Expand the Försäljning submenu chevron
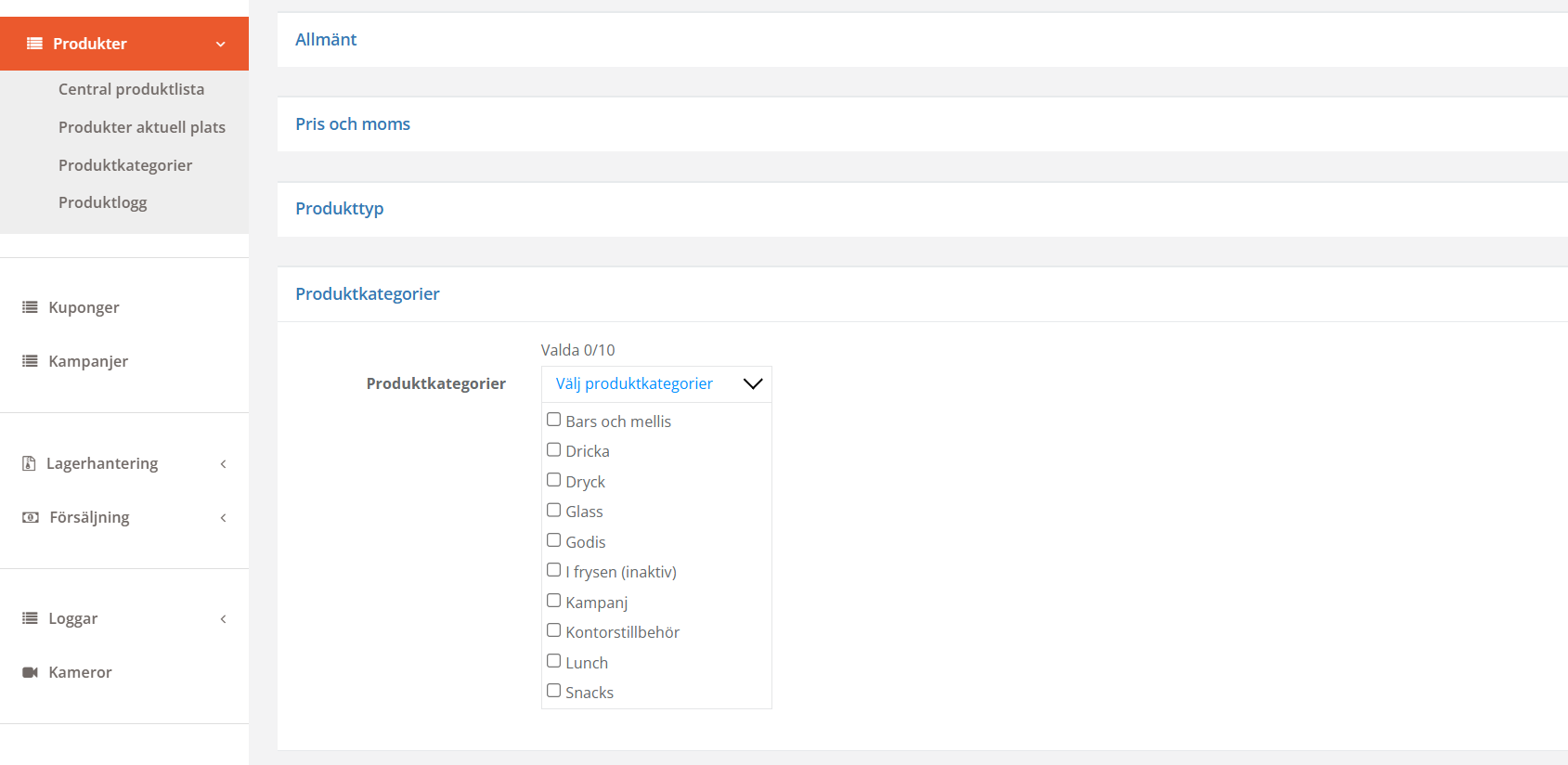 pos(223,517)
